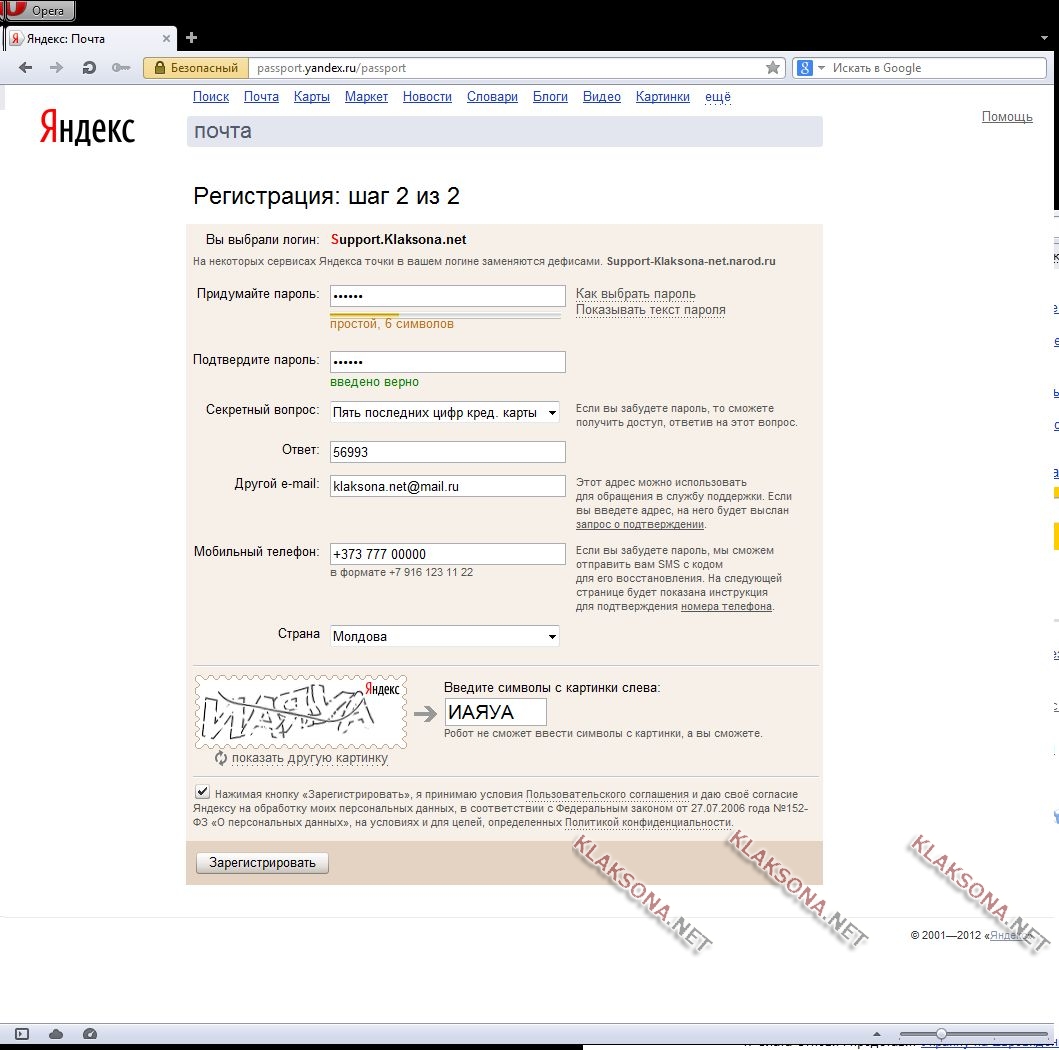Click the captcha image

click(301, 712)
